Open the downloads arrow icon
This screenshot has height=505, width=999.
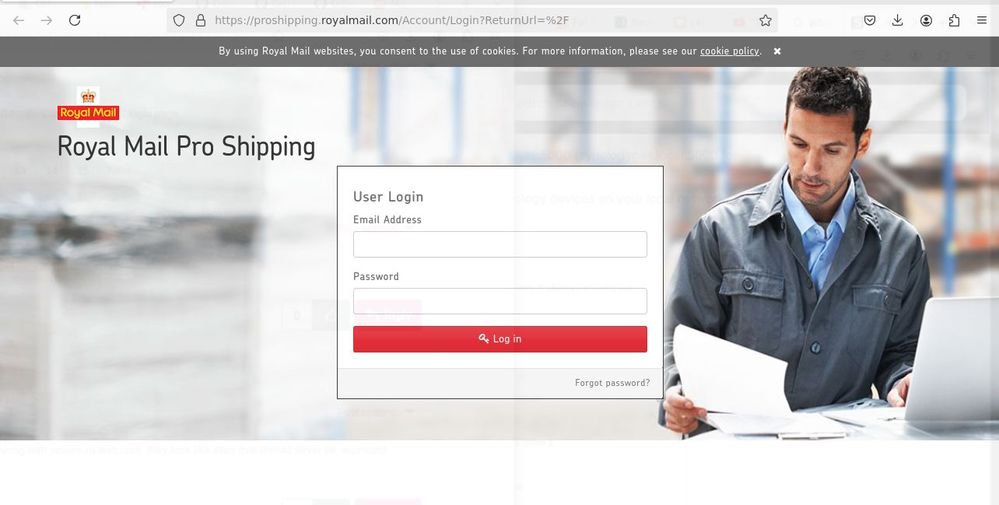898,20
